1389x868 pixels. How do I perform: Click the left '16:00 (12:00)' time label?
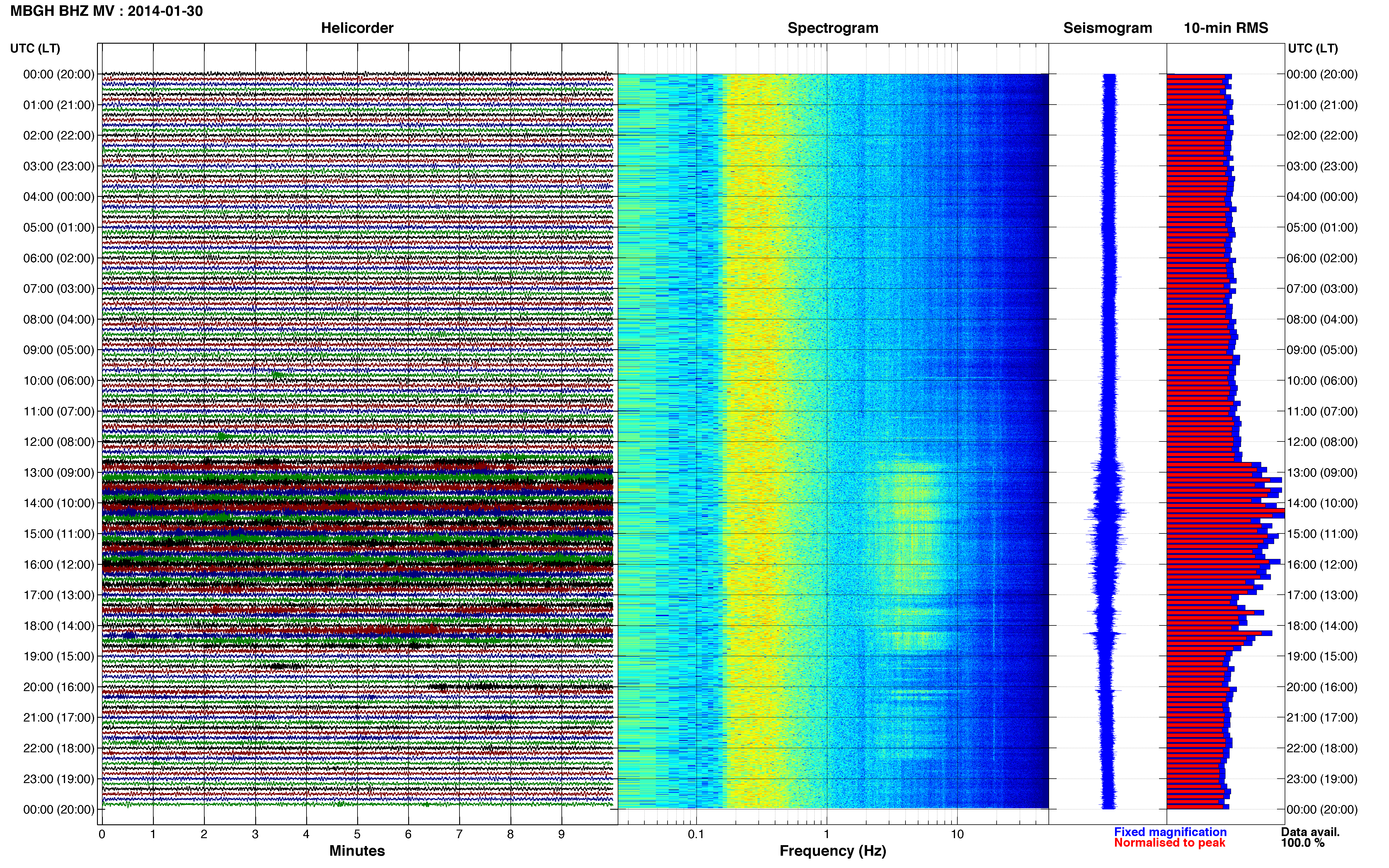click(59, 564)
